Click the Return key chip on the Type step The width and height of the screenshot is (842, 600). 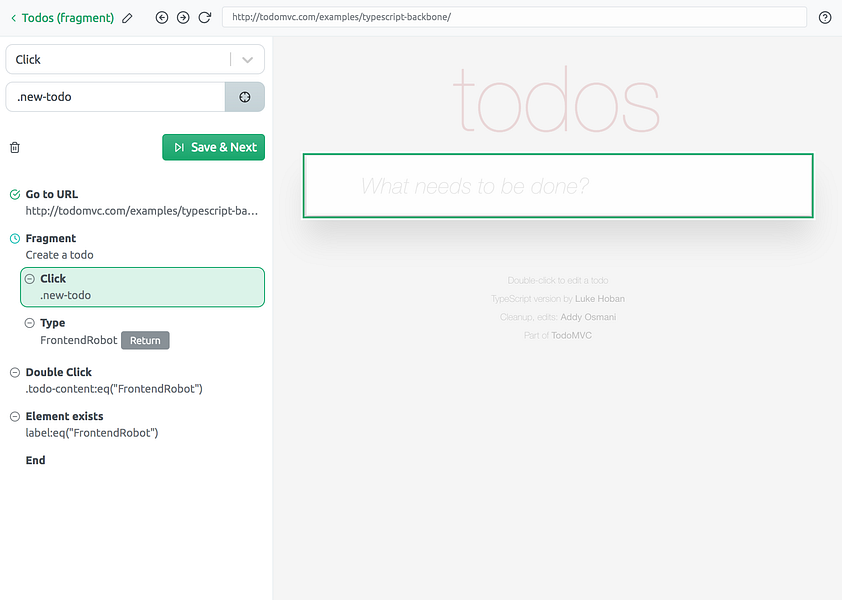coord(144,340)
